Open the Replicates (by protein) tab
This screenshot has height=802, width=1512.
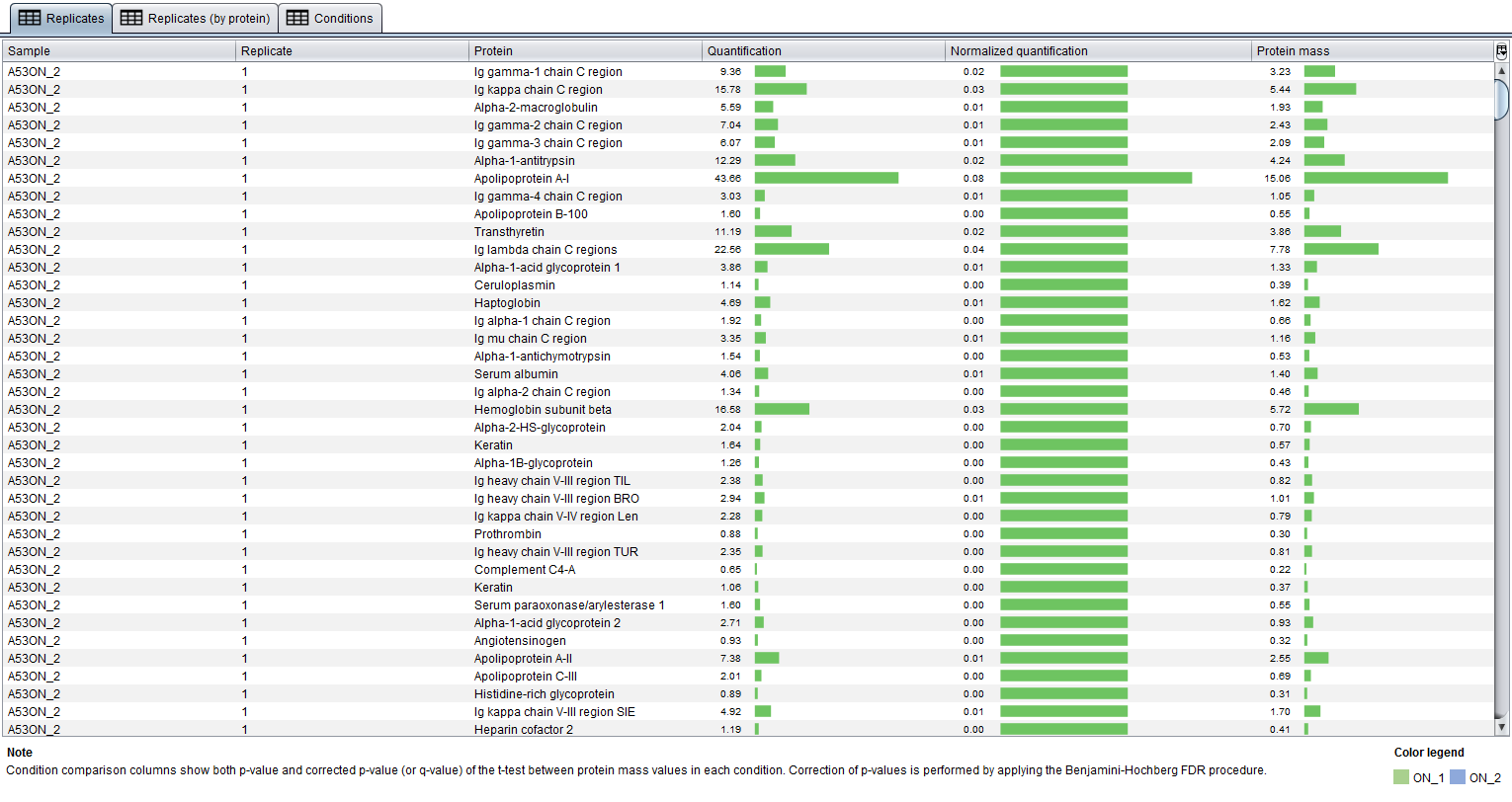[x=196, y=18]
